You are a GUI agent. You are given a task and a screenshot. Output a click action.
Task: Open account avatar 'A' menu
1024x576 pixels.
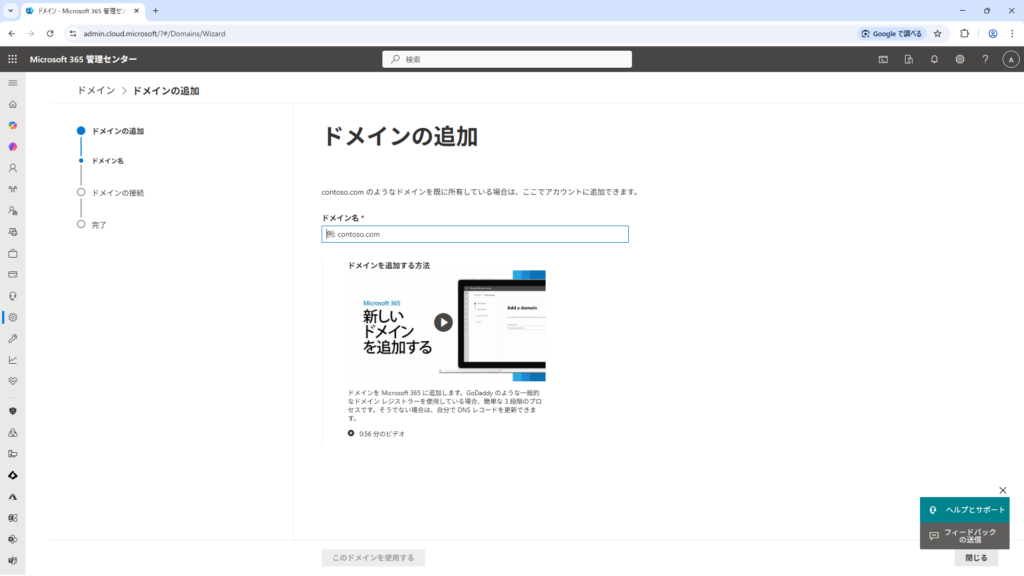click(1010, 59)
